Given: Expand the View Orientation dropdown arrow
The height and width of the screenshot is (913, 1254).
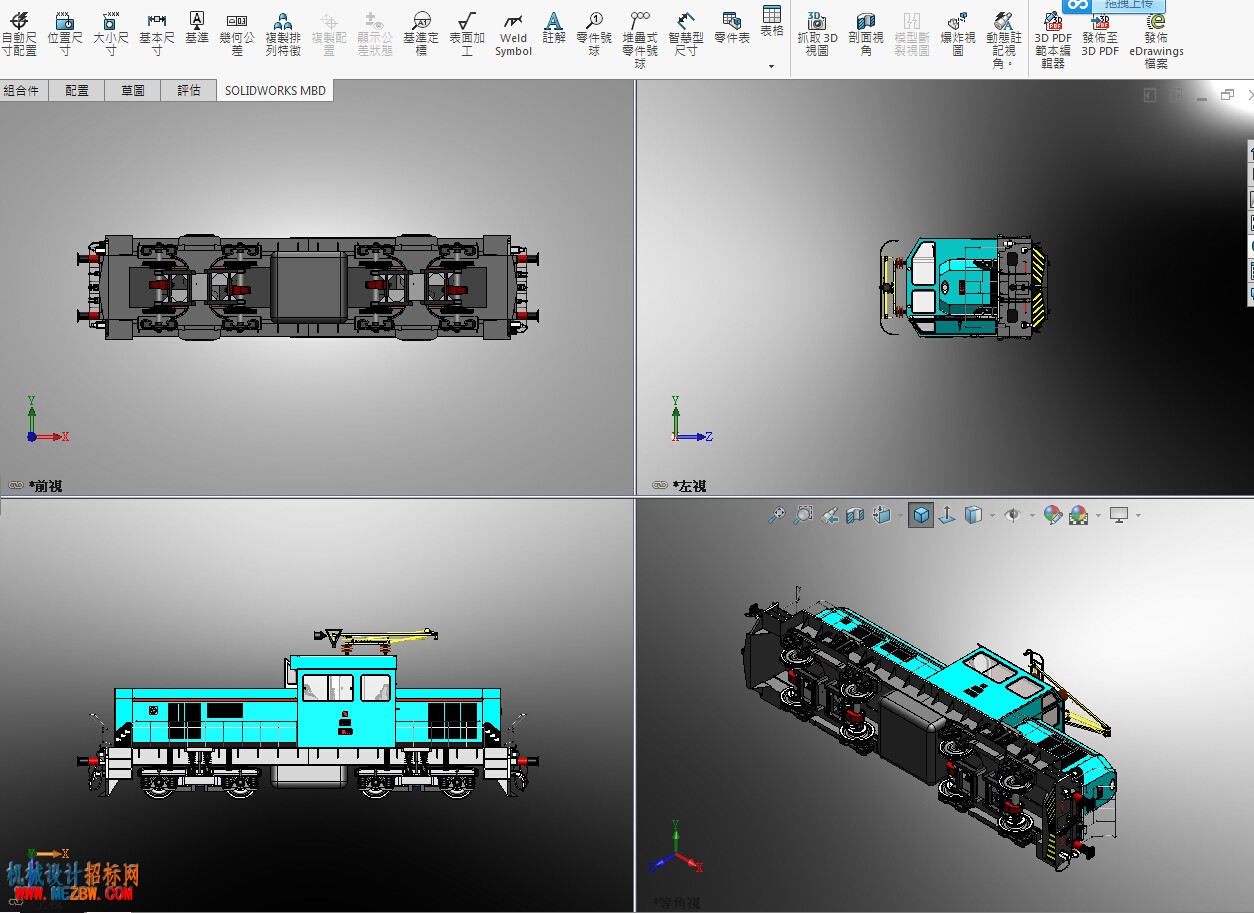Looking at the screenshot, I should point(899,516).
